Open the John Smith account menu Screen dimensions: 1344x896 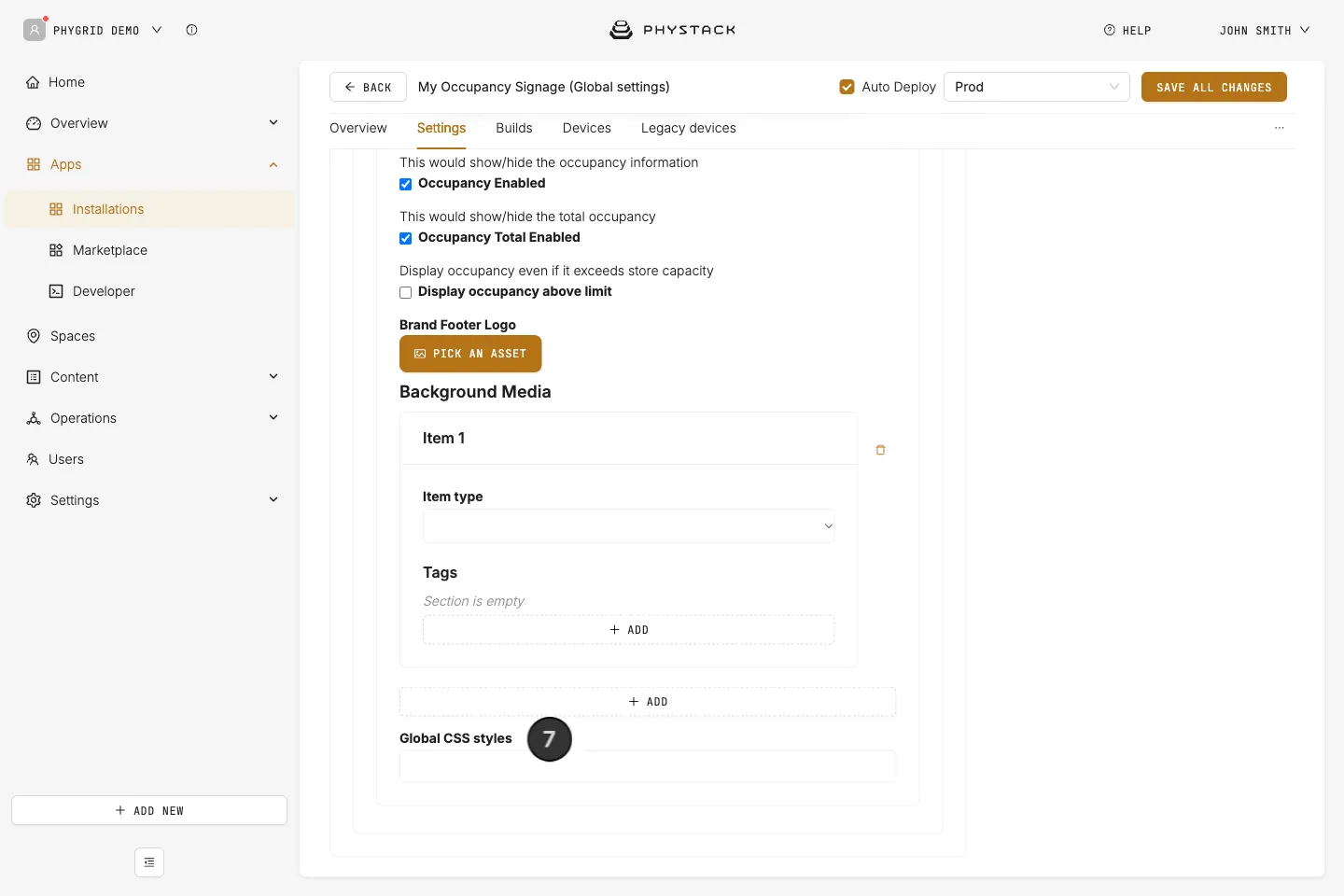pyautogui.click(x=1265, y=30)
